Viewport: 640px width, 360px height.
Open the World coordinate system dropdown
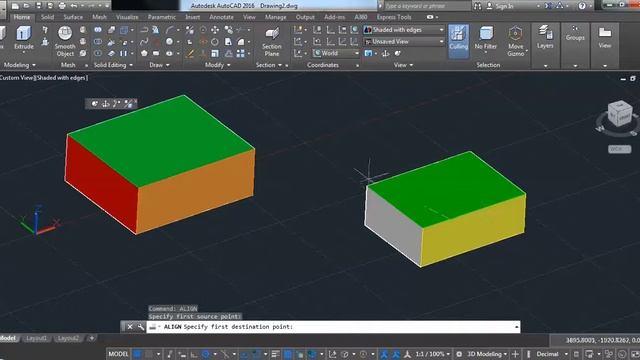pos(336,53)
